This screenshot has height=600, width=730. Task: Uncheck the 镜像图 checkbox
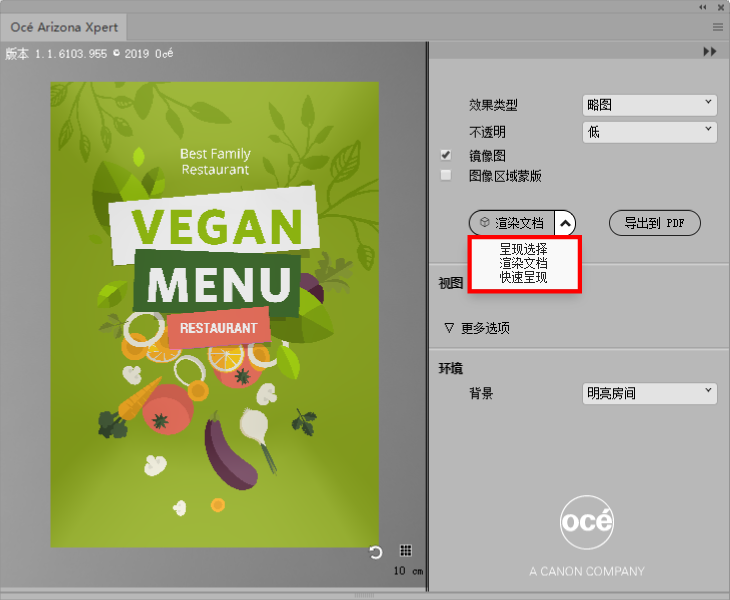[446, 155]
